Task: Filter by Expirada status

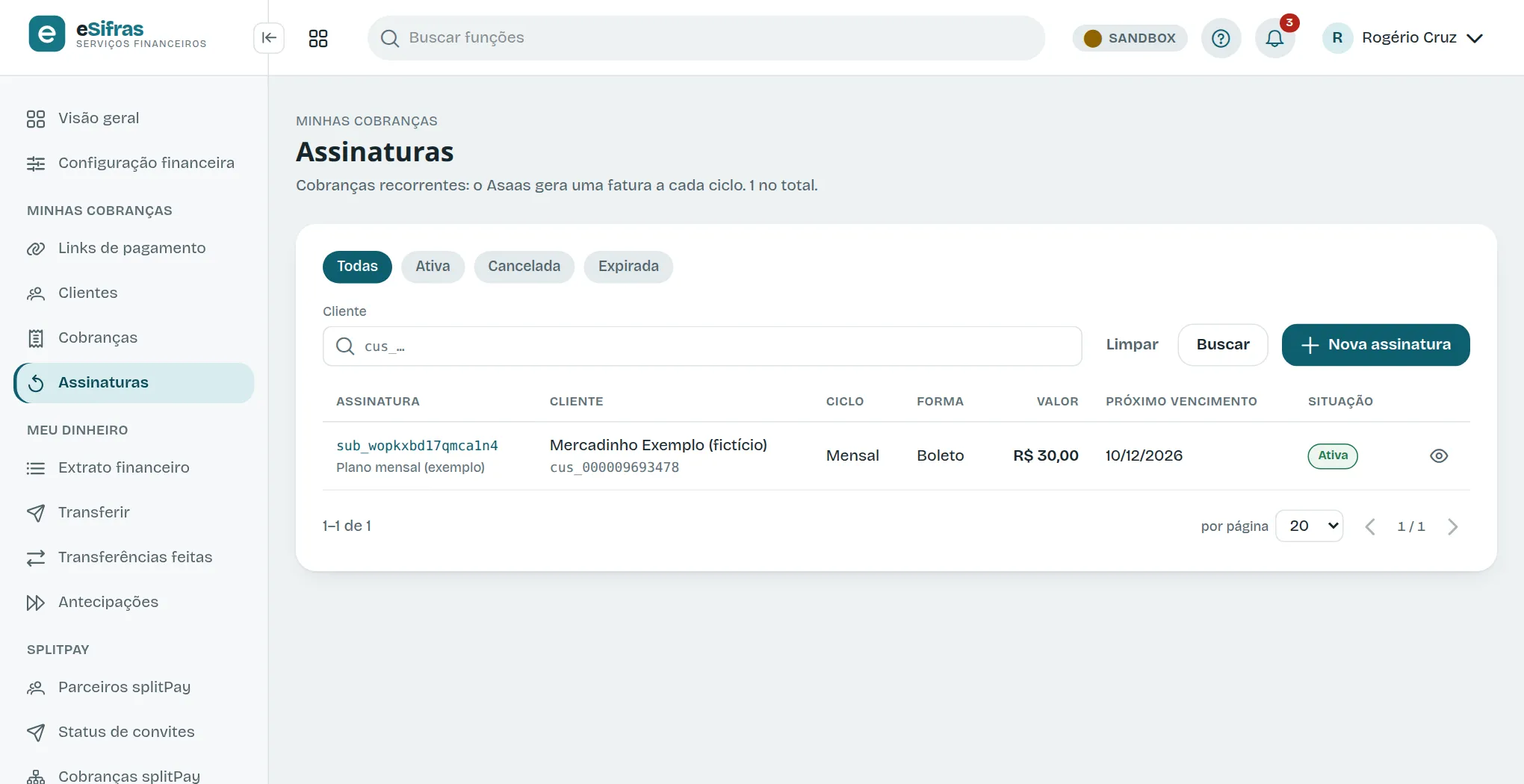Action: click(x=628, y=267)
